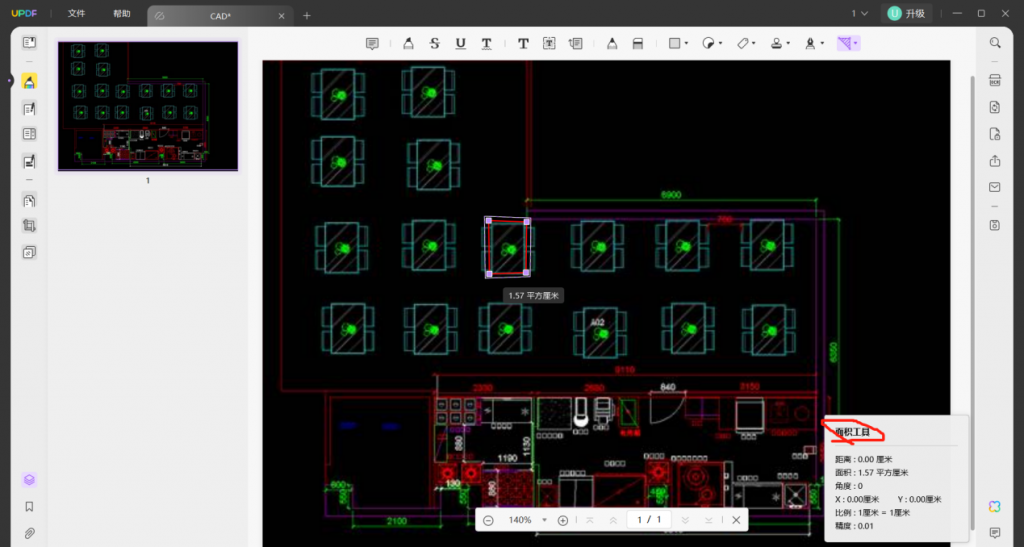Open the 140% zoom level dropdown
The height and width of the screenshot is (547, 1024).
[x=544, y=520]
